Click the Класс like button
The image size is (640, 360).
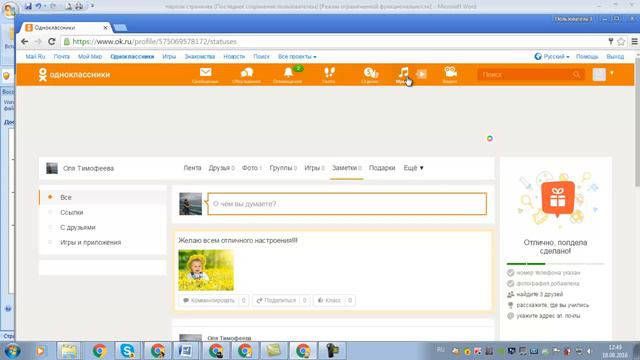(x=333, y=300)
